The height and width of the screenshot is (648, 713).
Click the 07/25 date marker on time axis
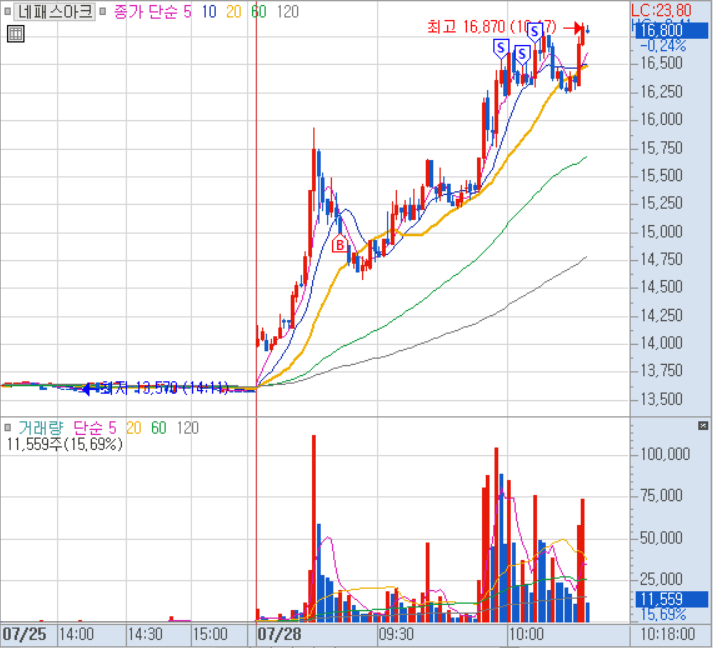tap(24, 634)
